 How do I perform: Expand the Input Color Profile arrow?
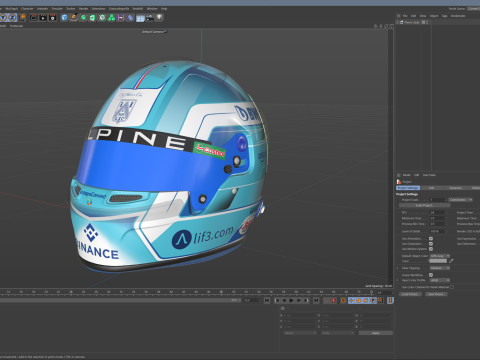[398, 280]
